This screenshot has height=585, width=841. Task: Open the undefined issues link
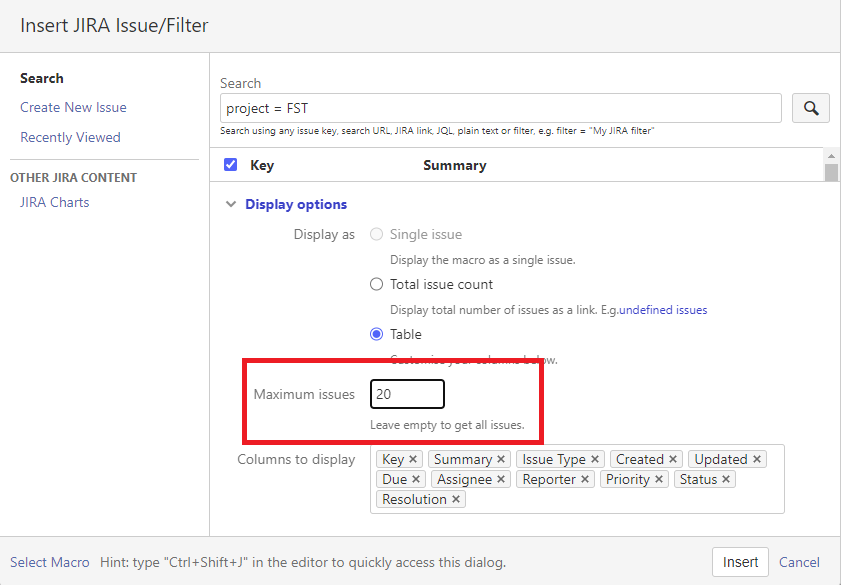(663, 309)
